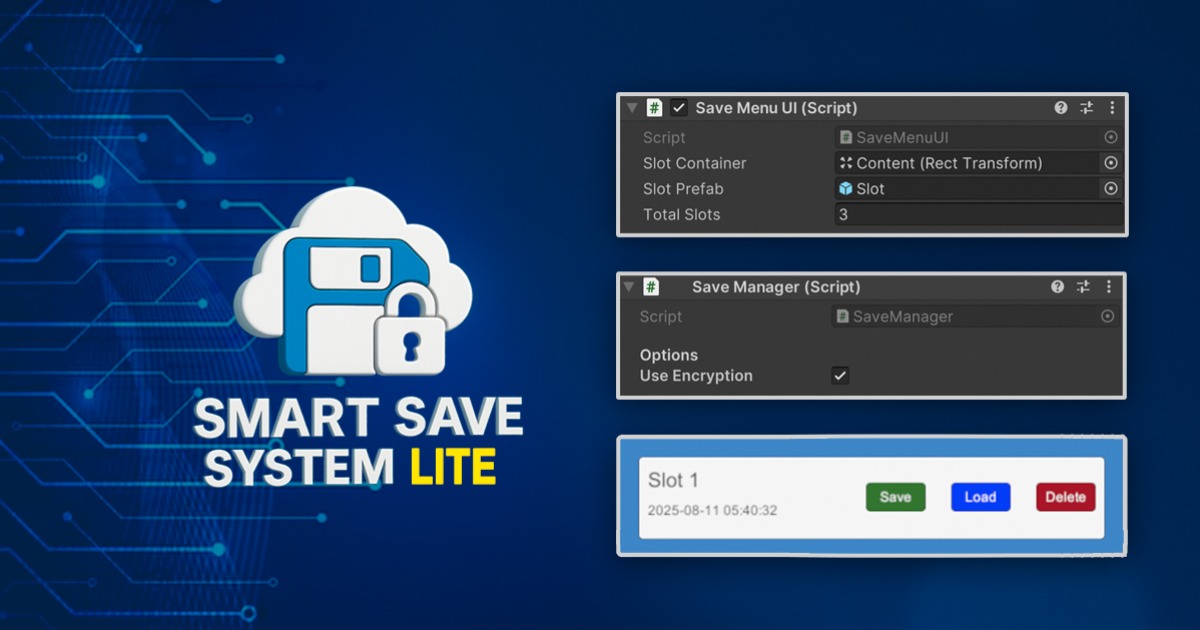Click the Total Slots value field
Screen dimensions: 1200x630
point(975,214)
